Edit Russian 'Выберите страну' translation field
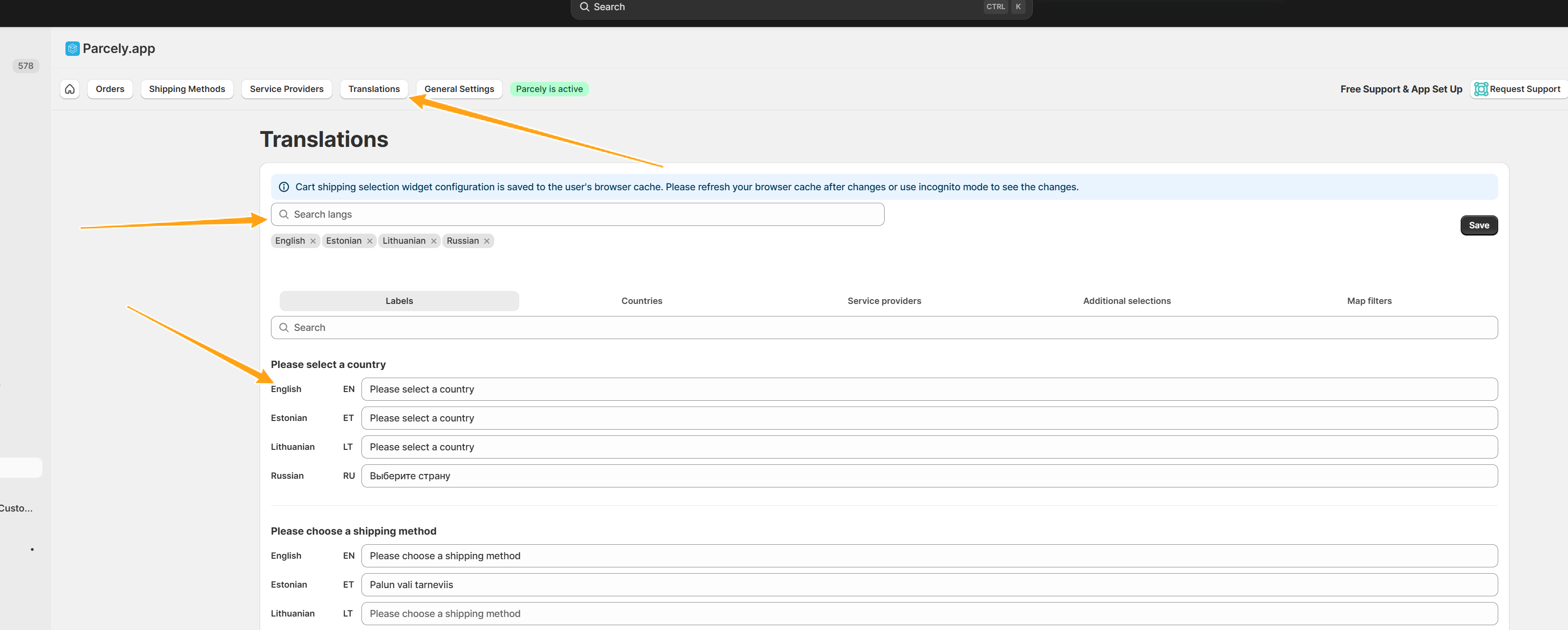The height and width of the screenshot is (630, 1568). pyautogui.click(x=929, y=476)
